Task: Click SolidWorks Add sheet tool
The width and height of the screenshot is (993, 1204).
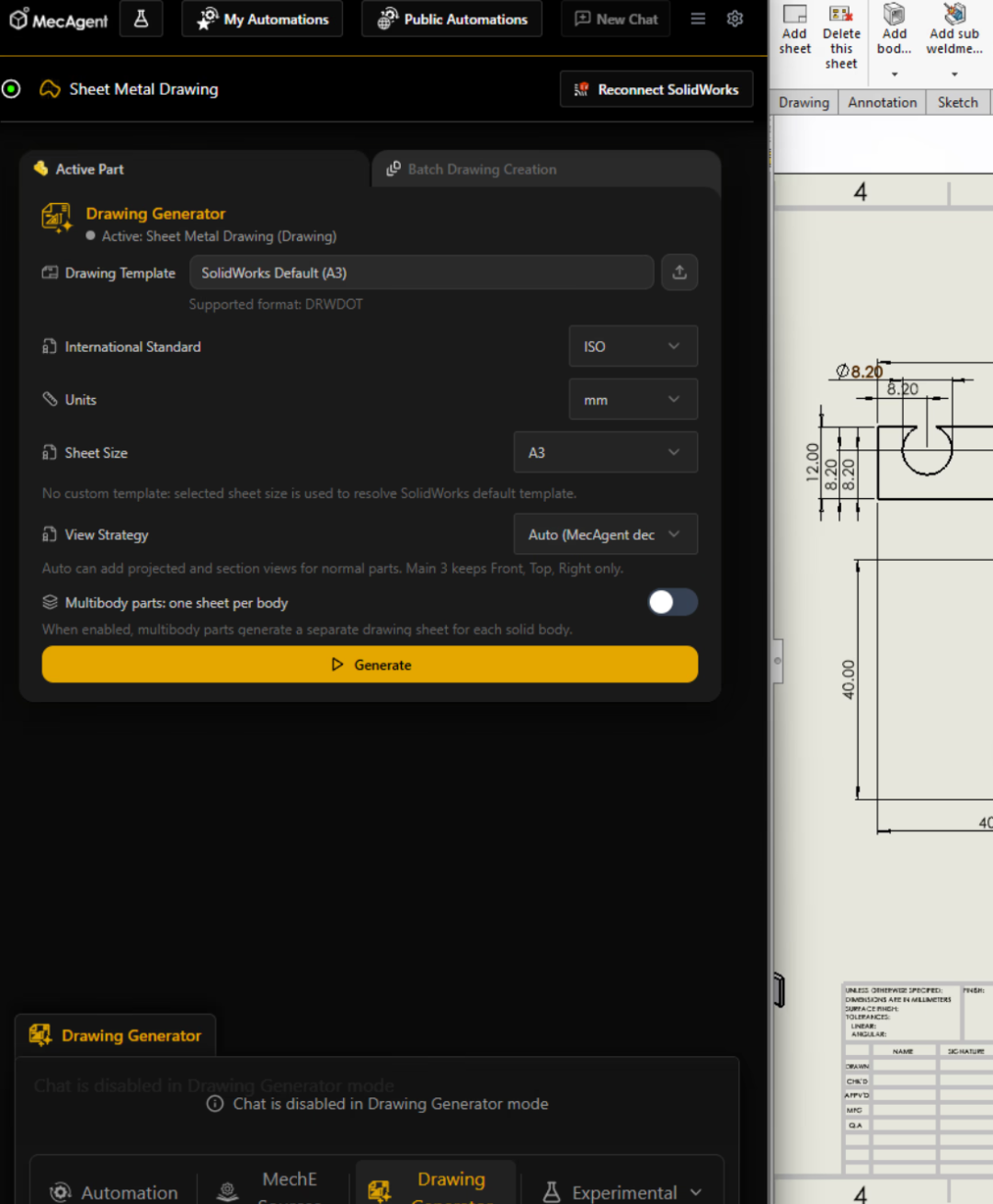Action: (794, 29)
